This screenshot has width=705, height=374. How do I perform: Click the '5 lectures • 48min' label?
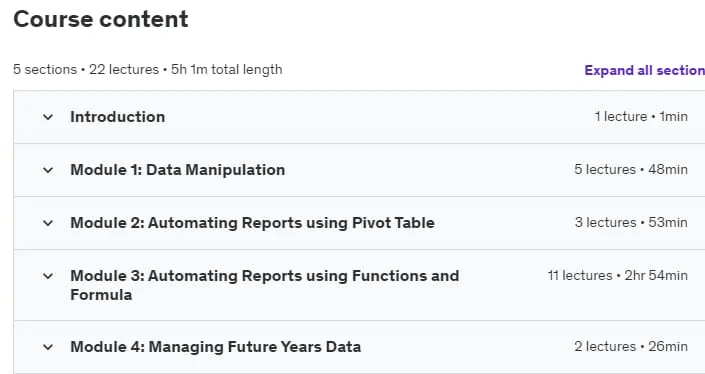tap(631, 169)
